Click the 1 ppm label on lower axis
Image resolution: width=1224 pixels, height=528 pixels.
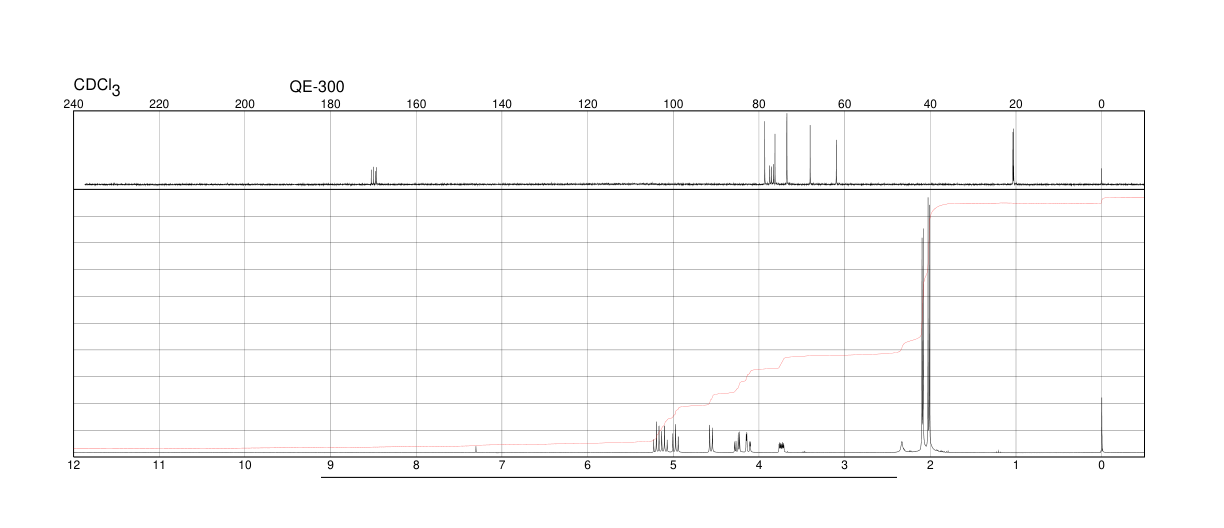click(x=1016, y=465)
